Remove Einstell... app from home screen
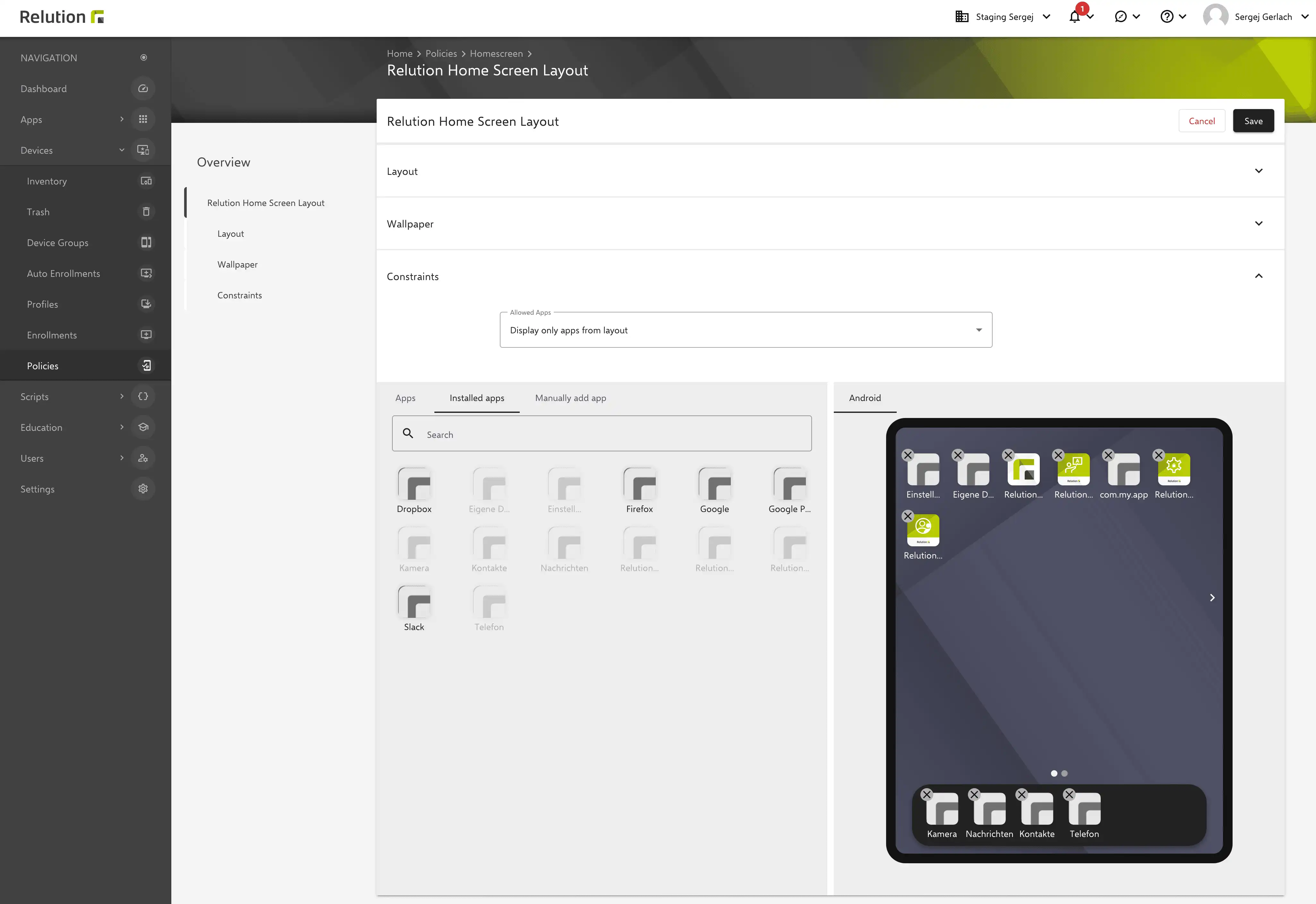This screenshot has height=904, width=1316. click(908, 456)
